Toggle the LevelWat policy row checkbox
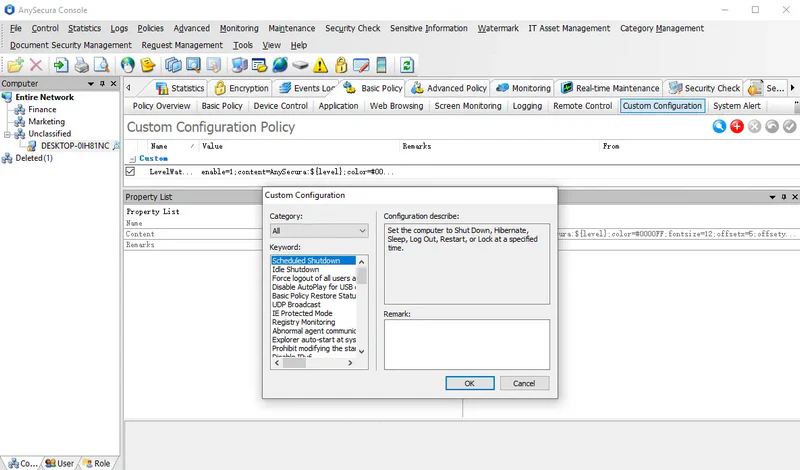Screen dimensions: 800x470 pos(130,171)
